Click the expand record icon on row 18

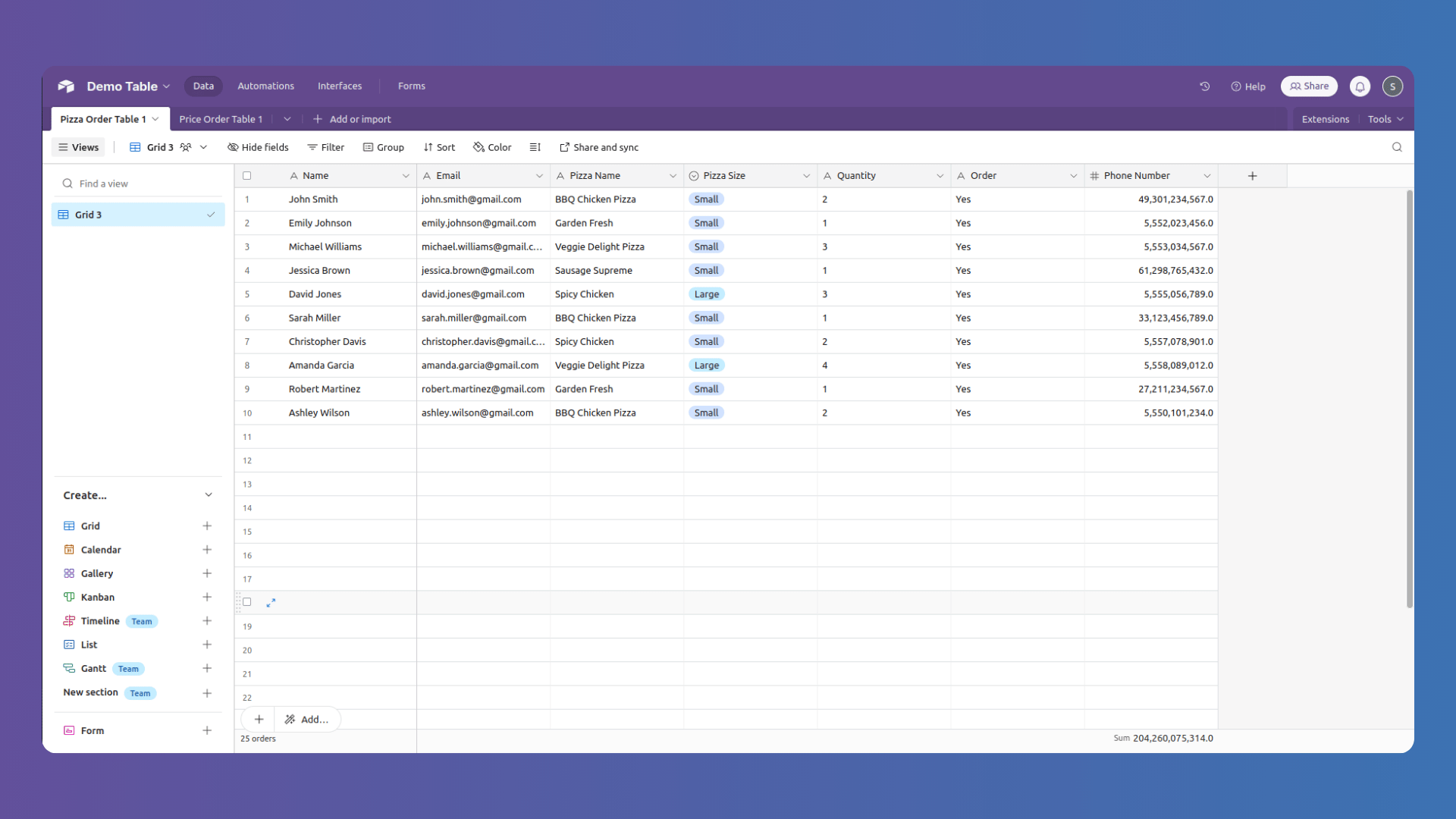tap(271, 602)
